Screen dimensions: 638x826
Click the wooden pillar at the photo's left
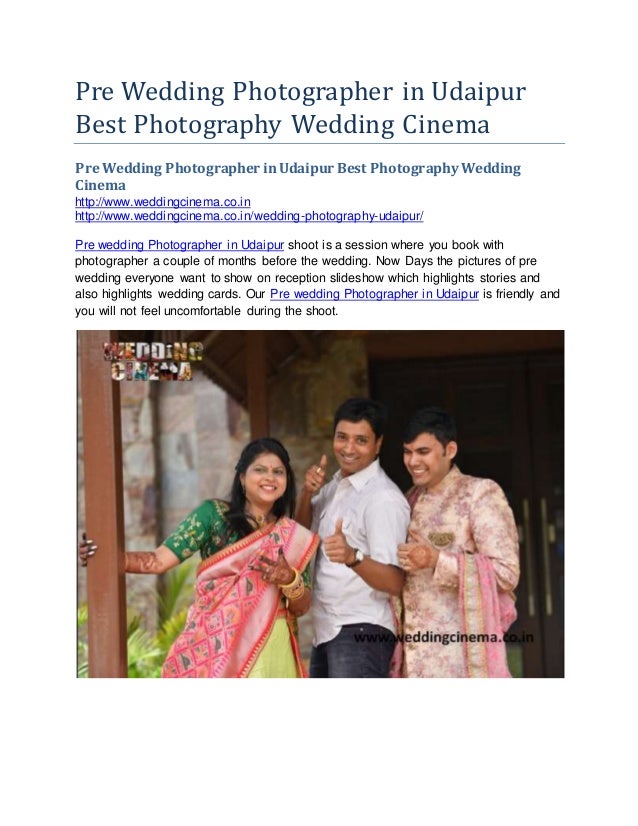(103, 504)
